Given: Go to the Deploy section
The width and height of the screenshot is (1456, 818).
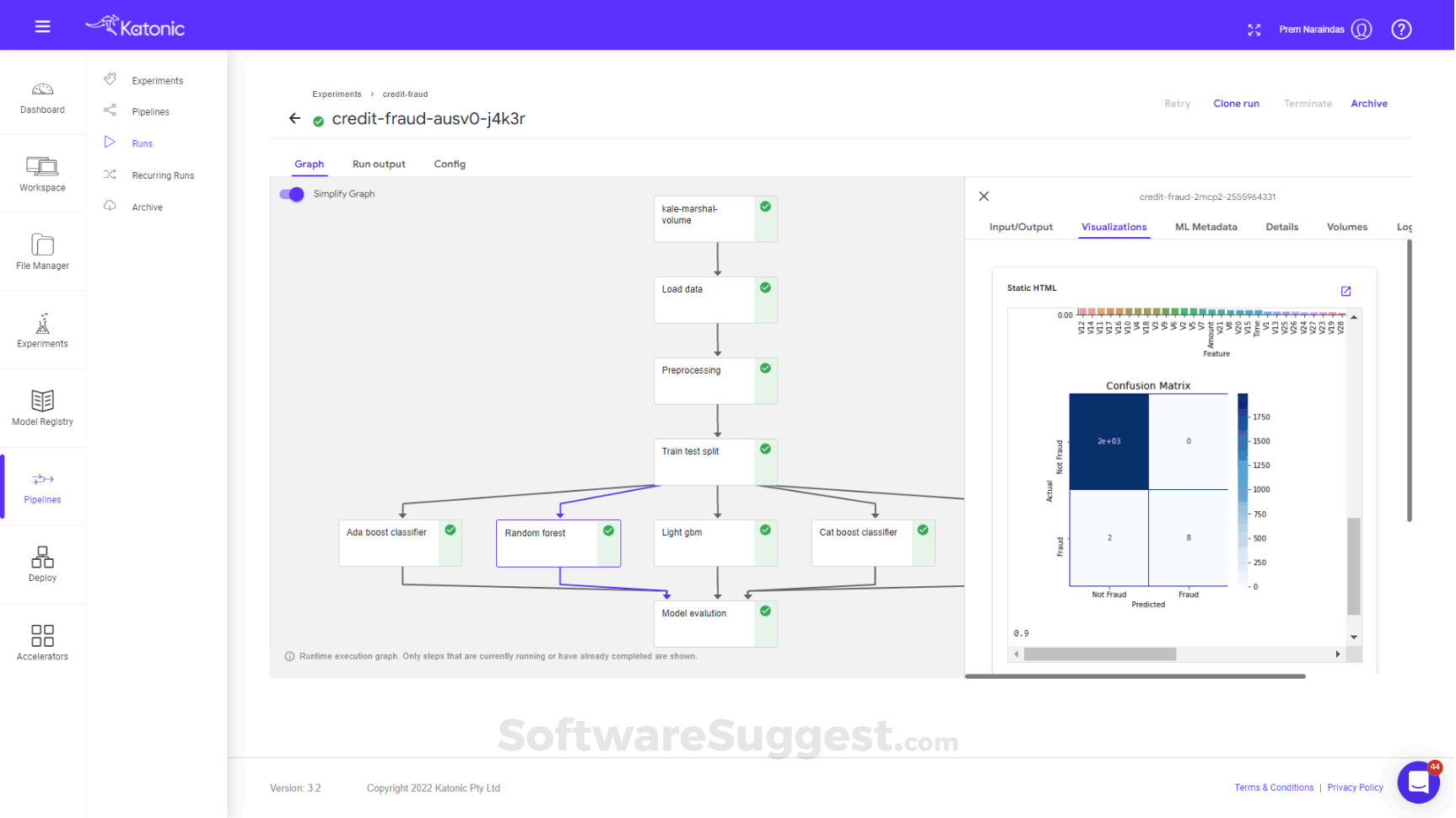Looking at the screenshot, I should [x=42, y=563].
